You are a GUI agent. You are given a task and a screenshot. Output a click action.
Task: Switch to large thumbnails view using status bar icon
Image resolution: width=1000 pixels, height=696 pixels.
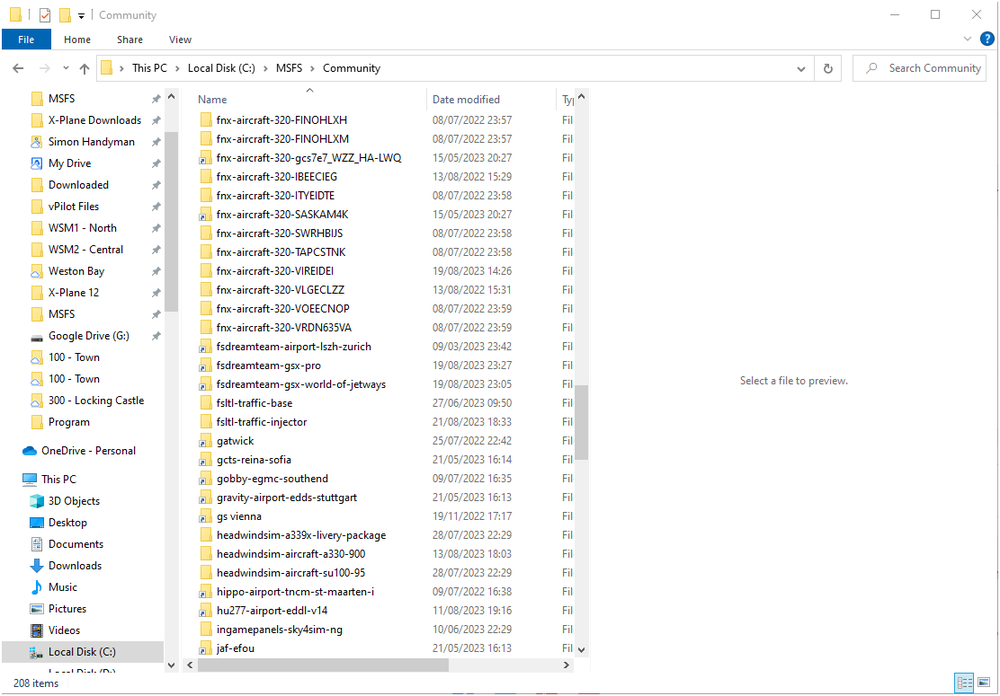[x=984, y=683]
